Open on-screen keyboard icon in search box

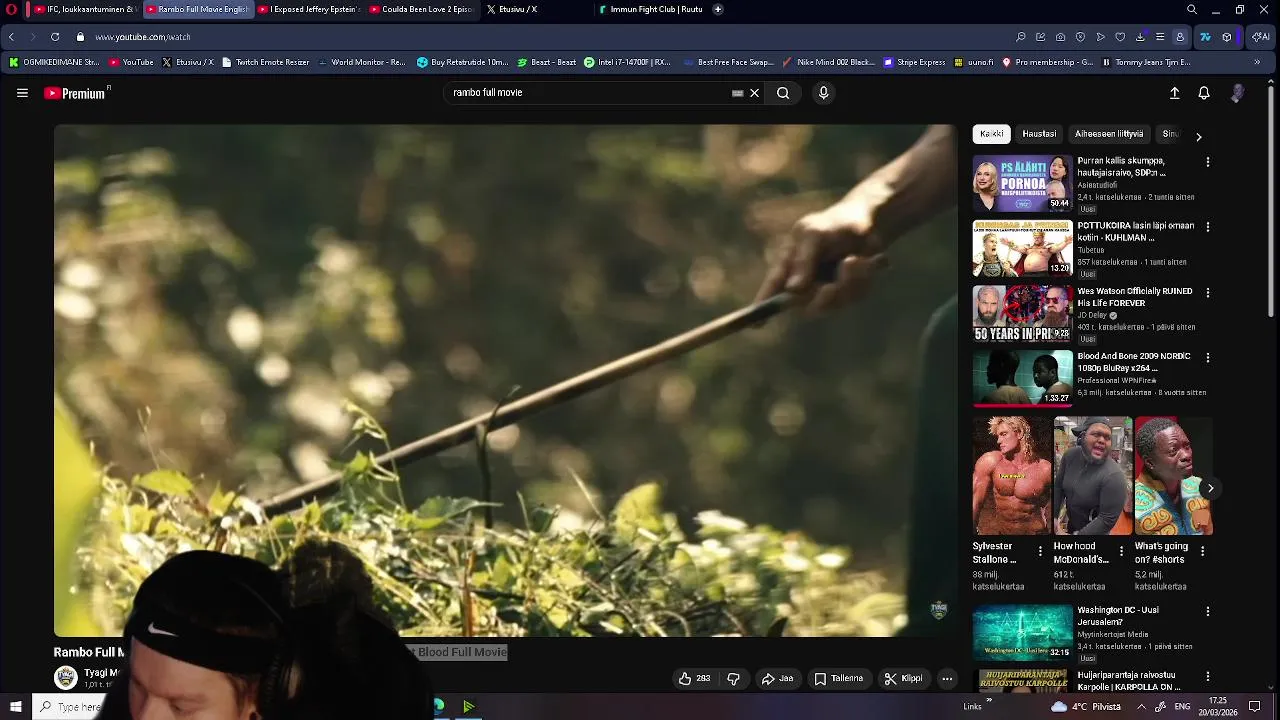(x=738, y=93)
